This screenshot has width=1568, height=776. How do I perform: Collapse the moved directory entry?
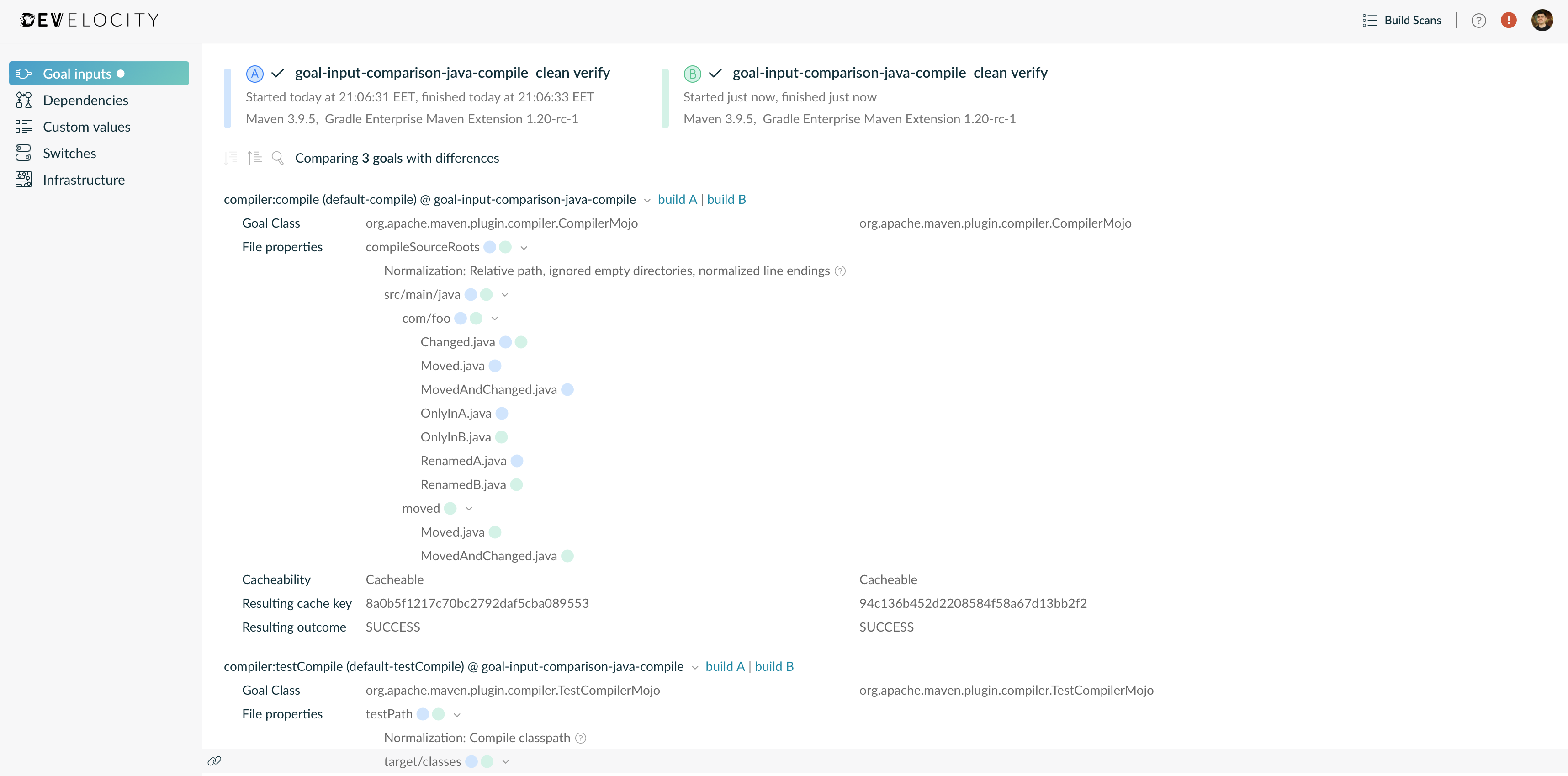[468, 508]
